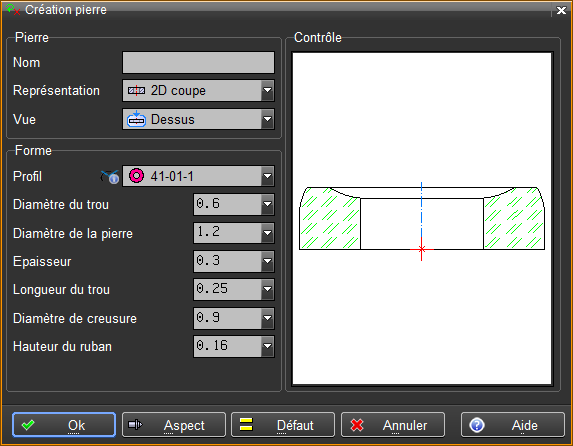Confirm with the Ok button
573x446 pixels.
click(64, 425)
